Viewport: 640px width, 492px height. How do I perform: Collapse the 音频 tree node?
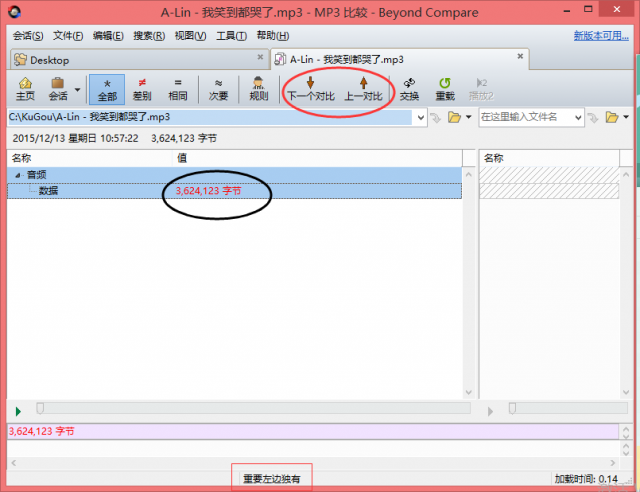(18, 175)
